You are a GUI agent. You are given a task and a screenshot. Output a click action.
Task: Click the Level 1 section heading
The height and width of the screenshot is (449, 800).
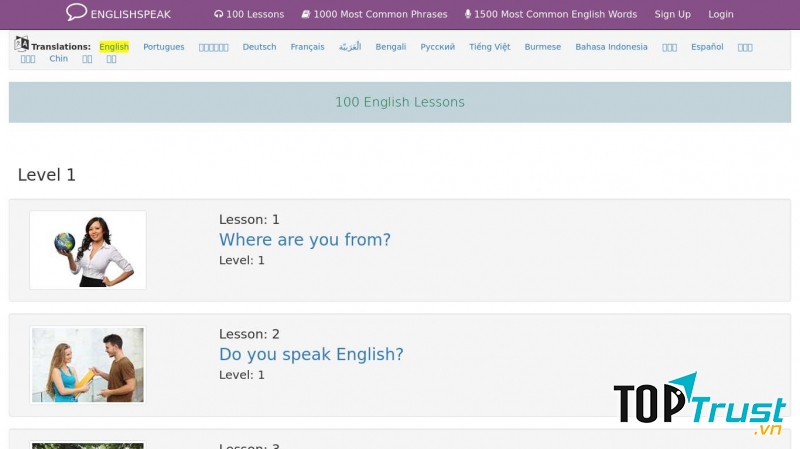pyautogui.click(x=46, y=174)
